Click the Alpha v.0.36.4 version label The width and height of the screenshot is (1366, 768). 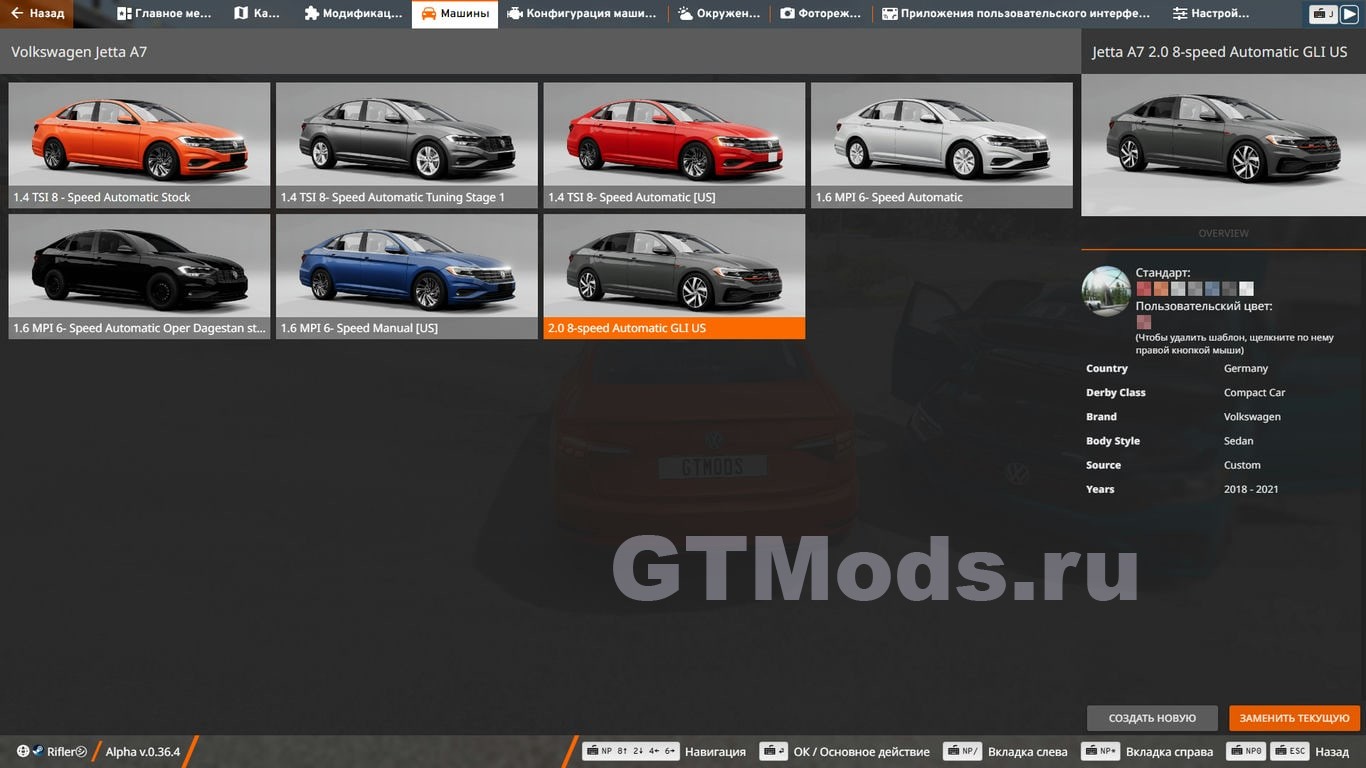[x=143, y=752]
